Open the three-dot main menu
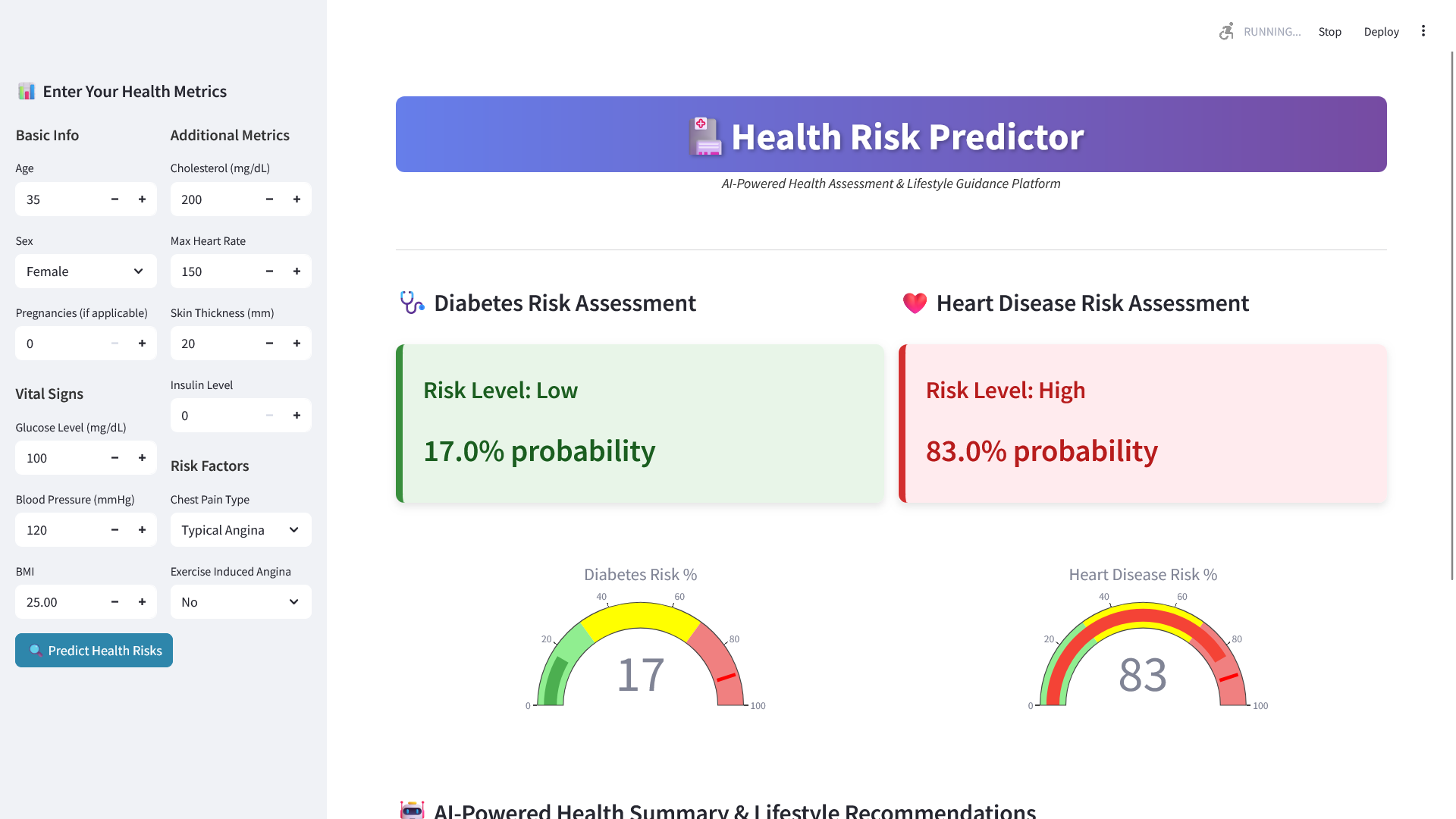Viewport: 1456px width, 819px height. click(1423, 31)
